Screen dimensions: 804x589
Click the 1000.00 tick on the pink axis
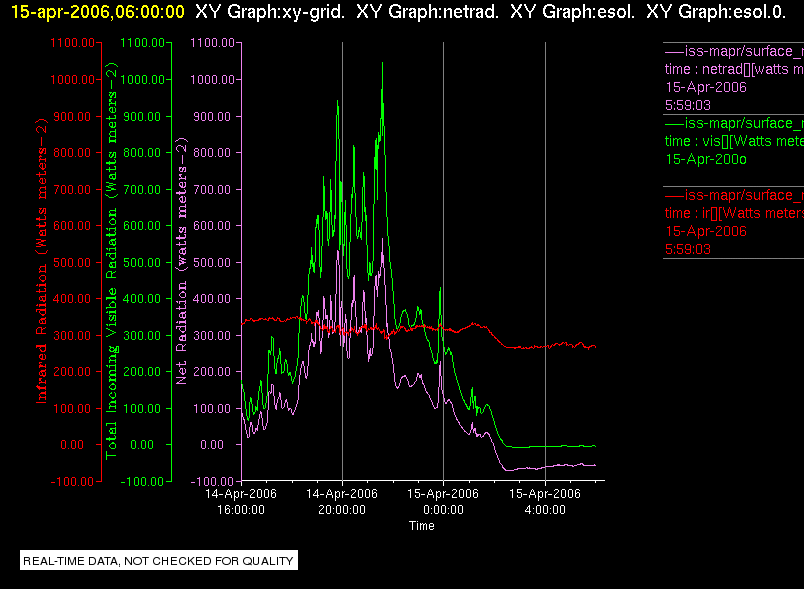point(210,79)
